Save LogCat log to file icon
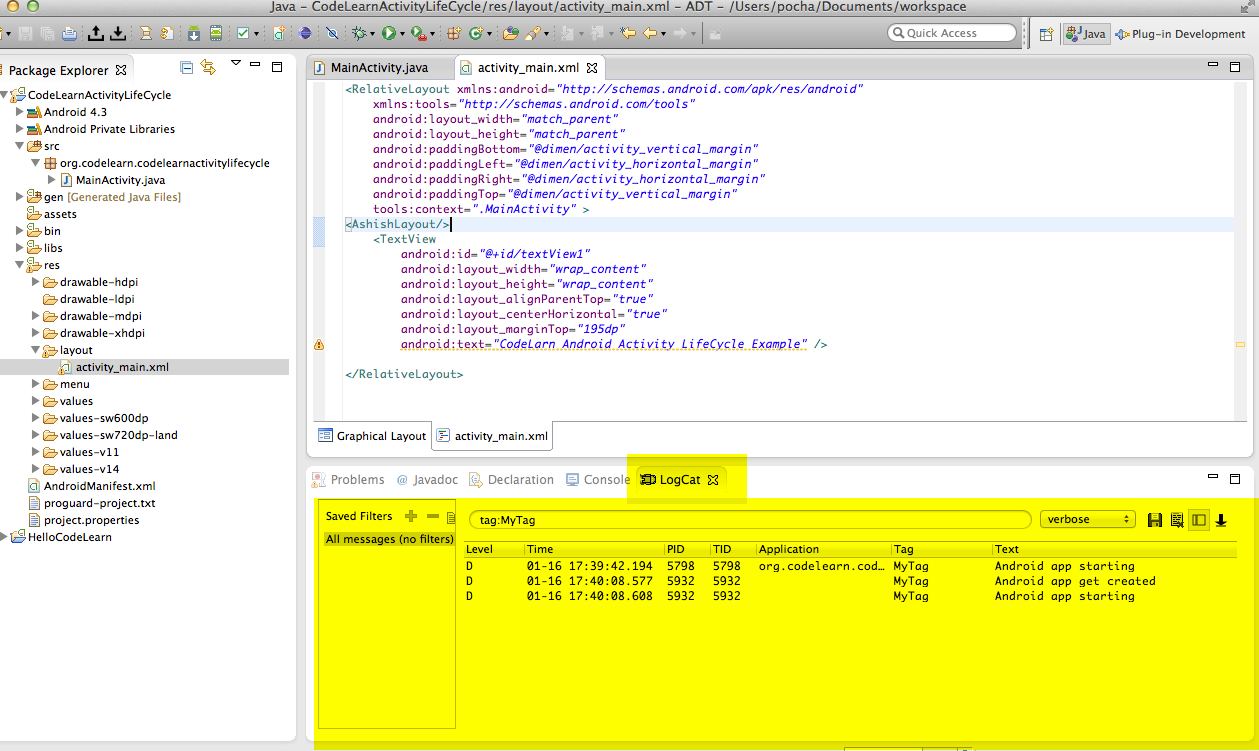This screenshot has width=1259, height=751. click(1155, 520)
